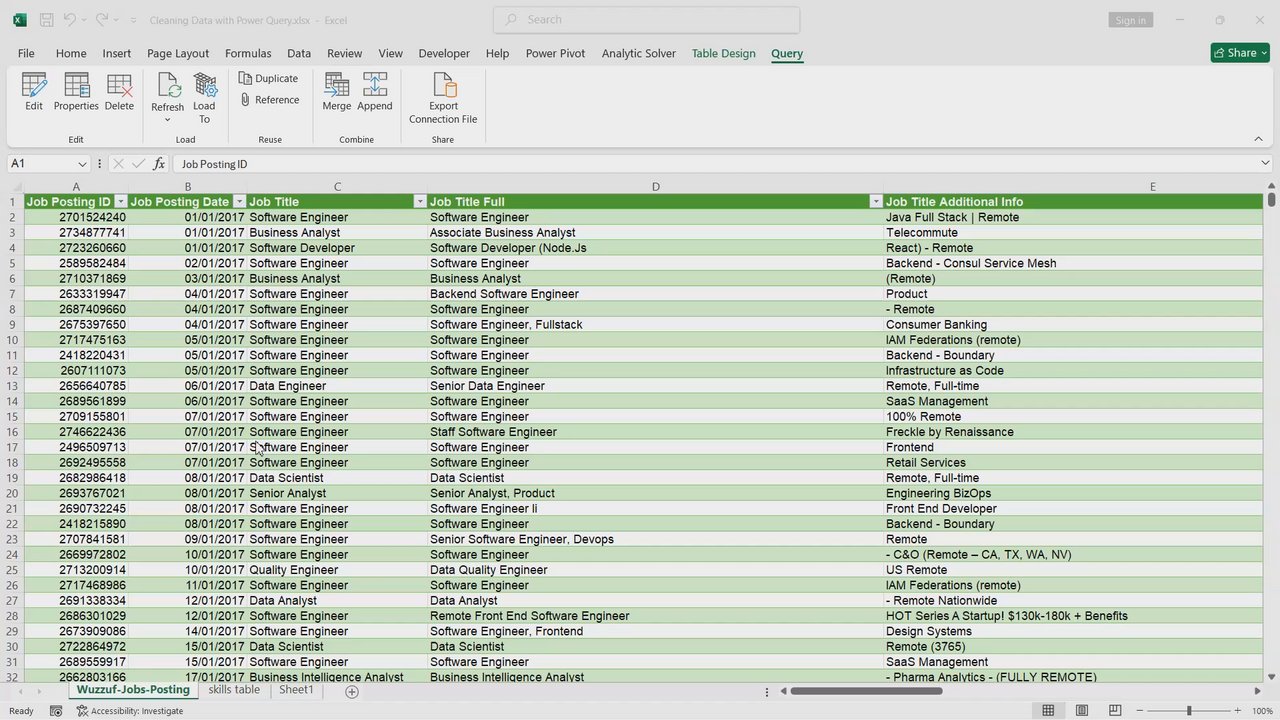Viewport: 1280px width, 720px height.
Task: Click the horizontal scrollbar thumb
Action: [866, 691]
